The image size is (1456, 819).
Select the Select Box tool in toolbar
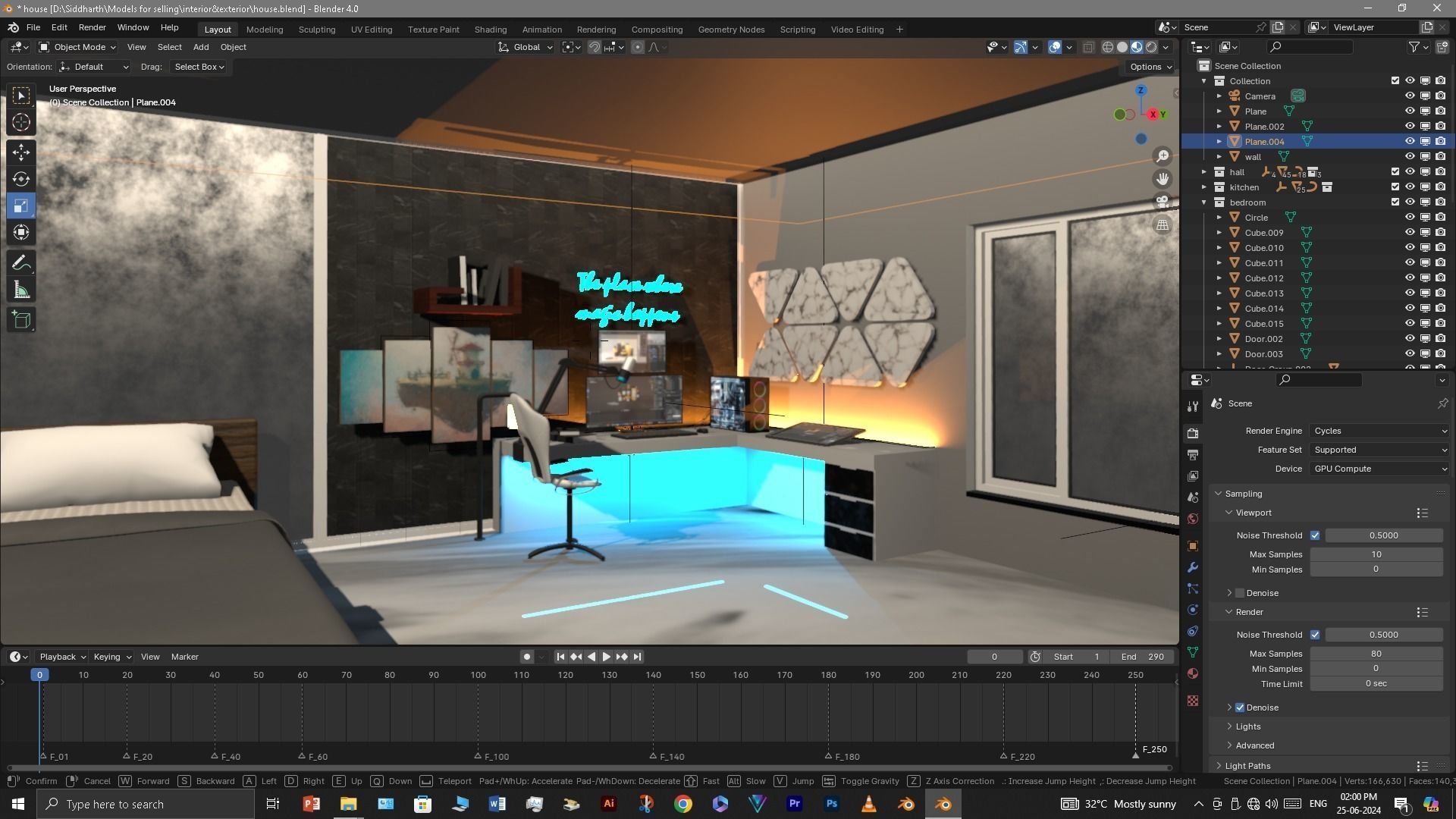pyautogui.click(x=21, y=96)
